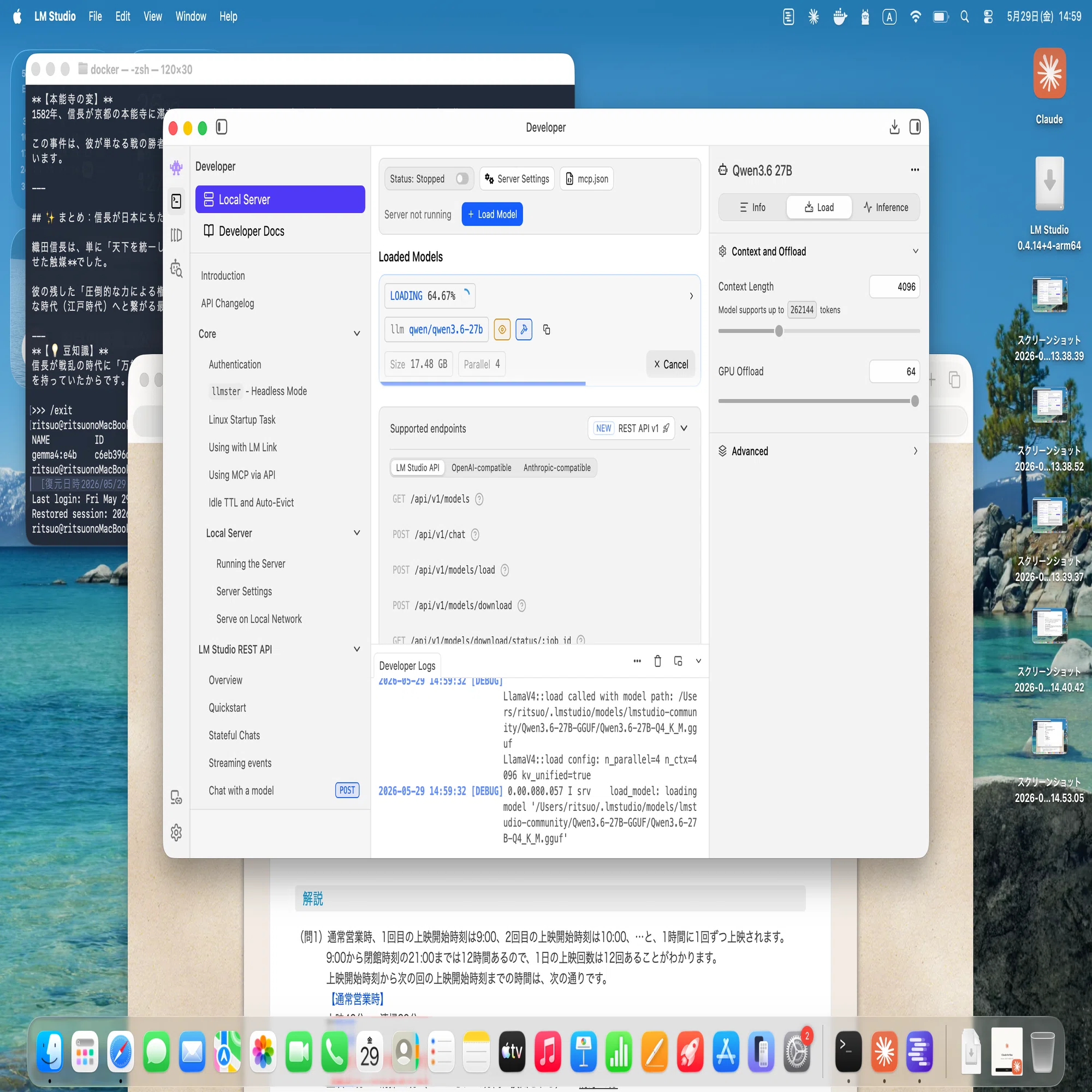Open the ellipsis menu for Qwen3.6 27B
The image size is (1092, 1092).
pyautogui.click(x=915, y=170)
